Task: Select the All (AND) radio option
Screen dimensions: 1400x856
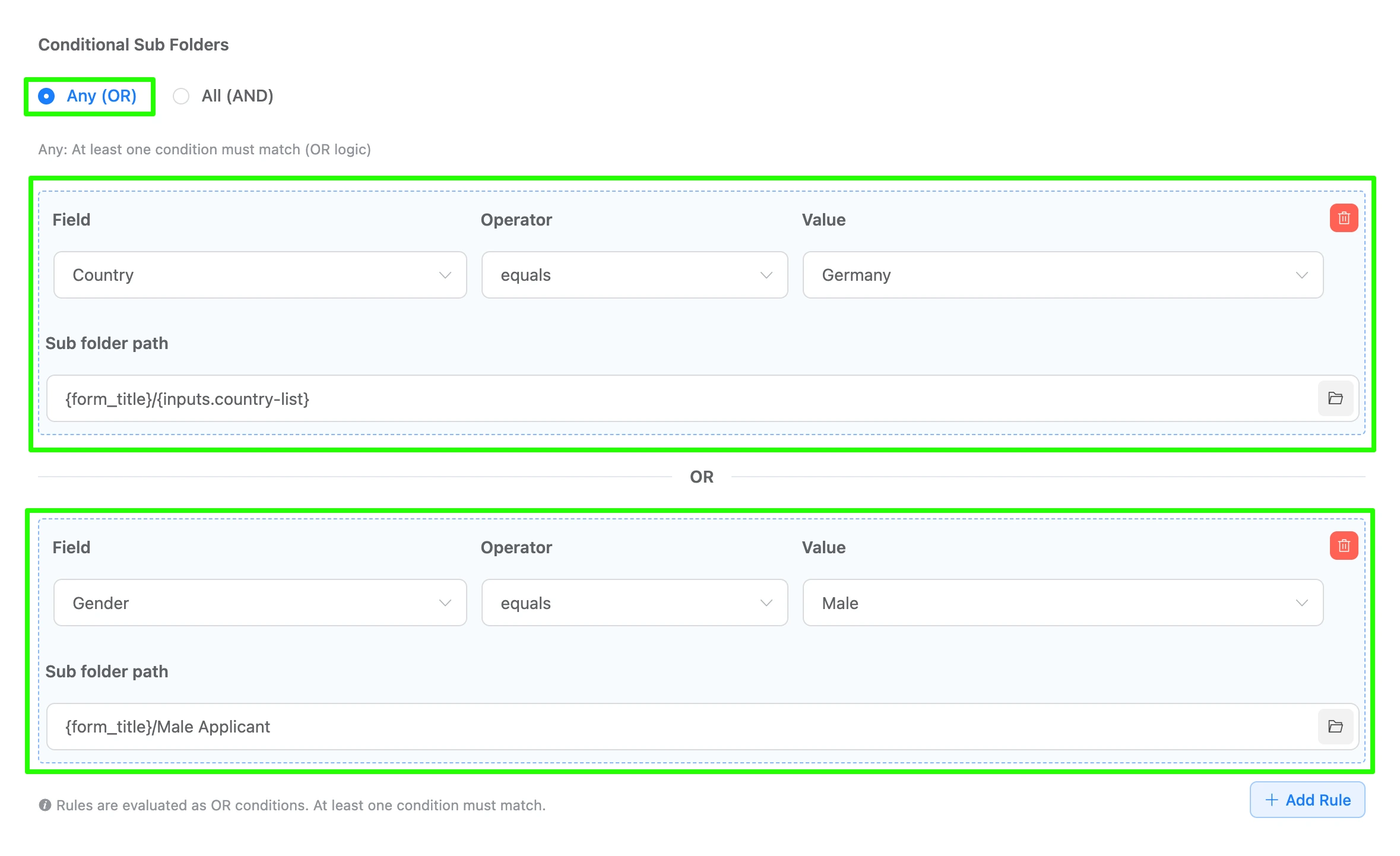Action: coord(181,96)
